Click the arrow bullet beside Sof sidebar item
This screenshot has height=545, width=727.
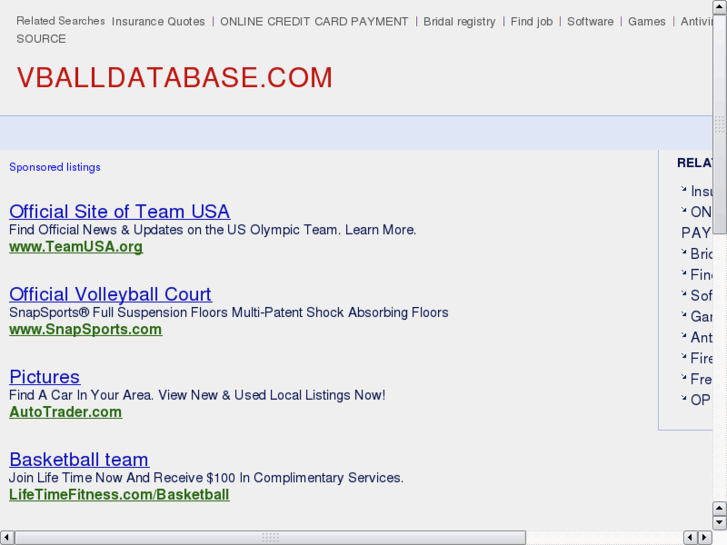(x=684, y=294)
